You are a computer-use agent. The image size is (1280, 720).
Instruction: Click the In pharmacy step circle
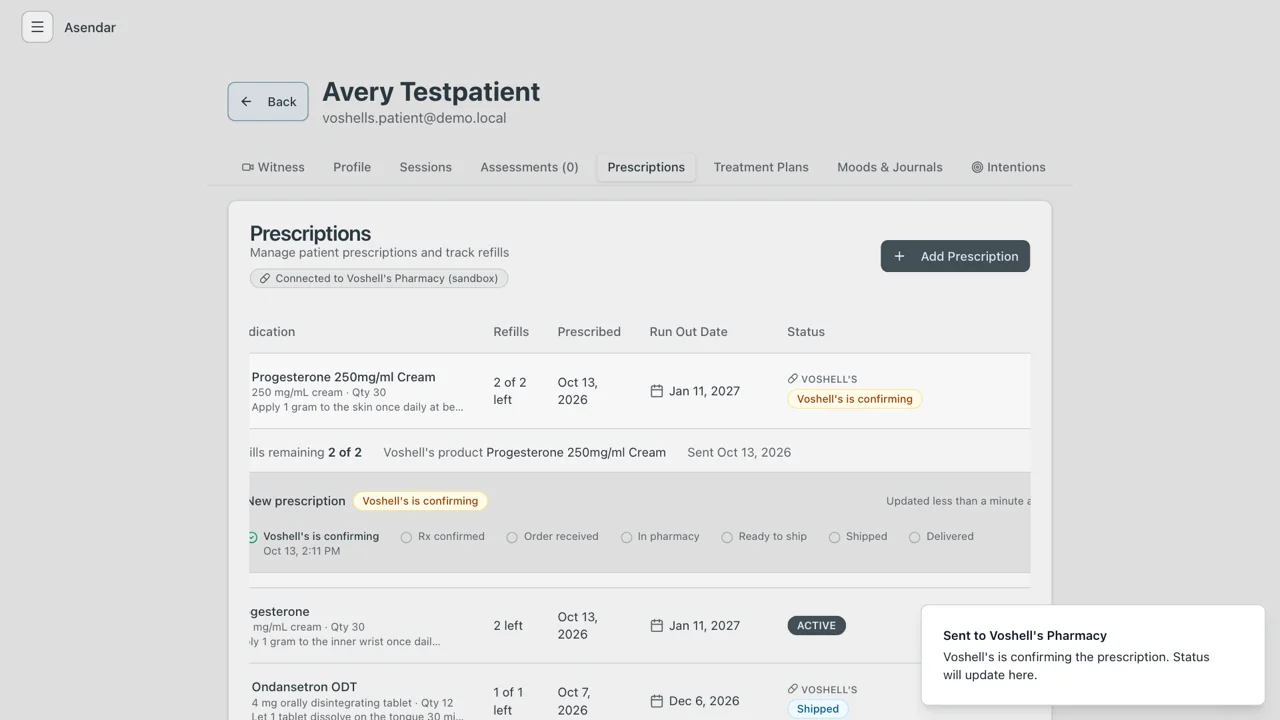pos(626,537)
